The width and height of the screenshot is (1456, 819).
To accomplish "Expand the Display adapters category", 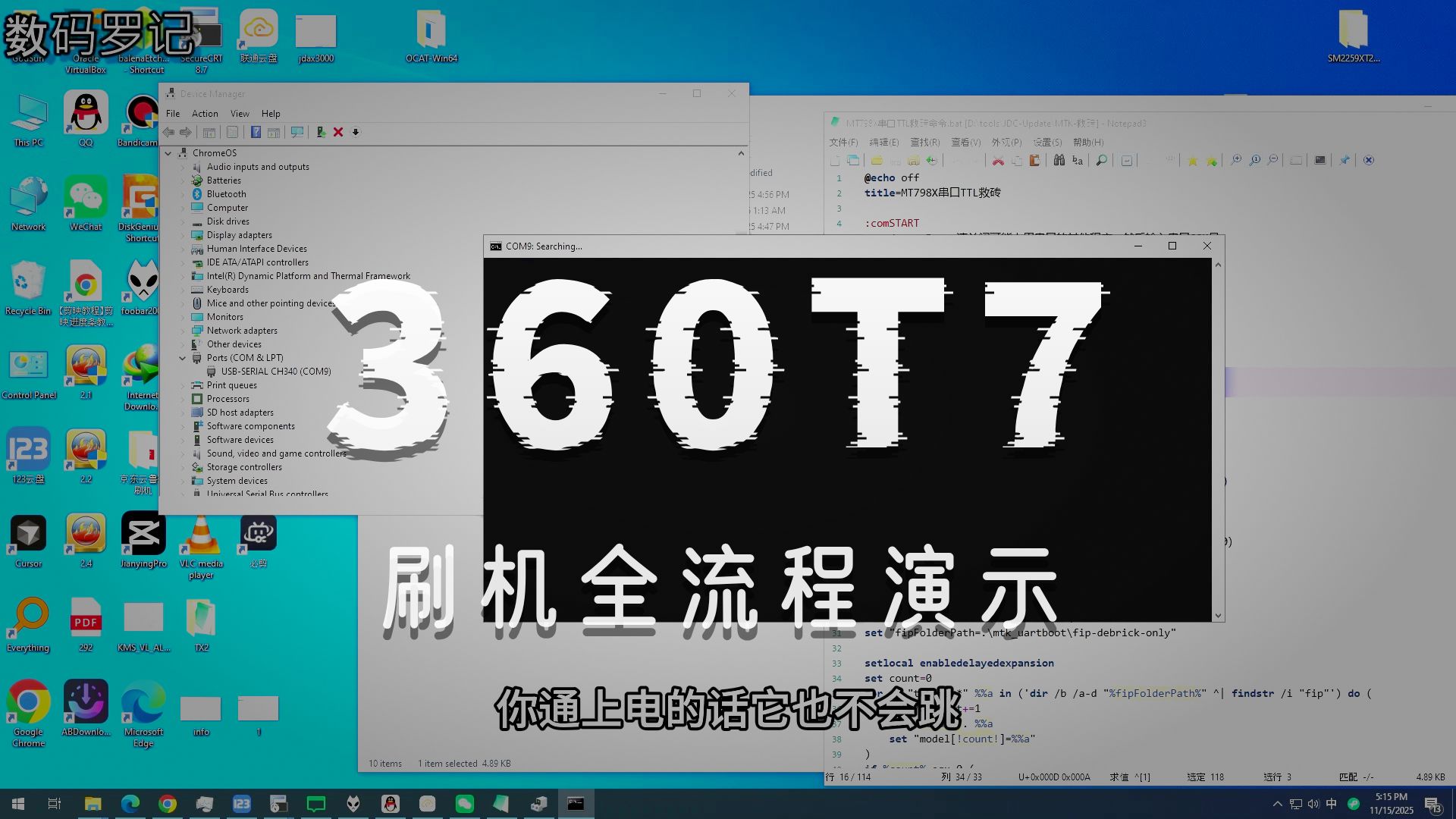I will click(183, 235).
